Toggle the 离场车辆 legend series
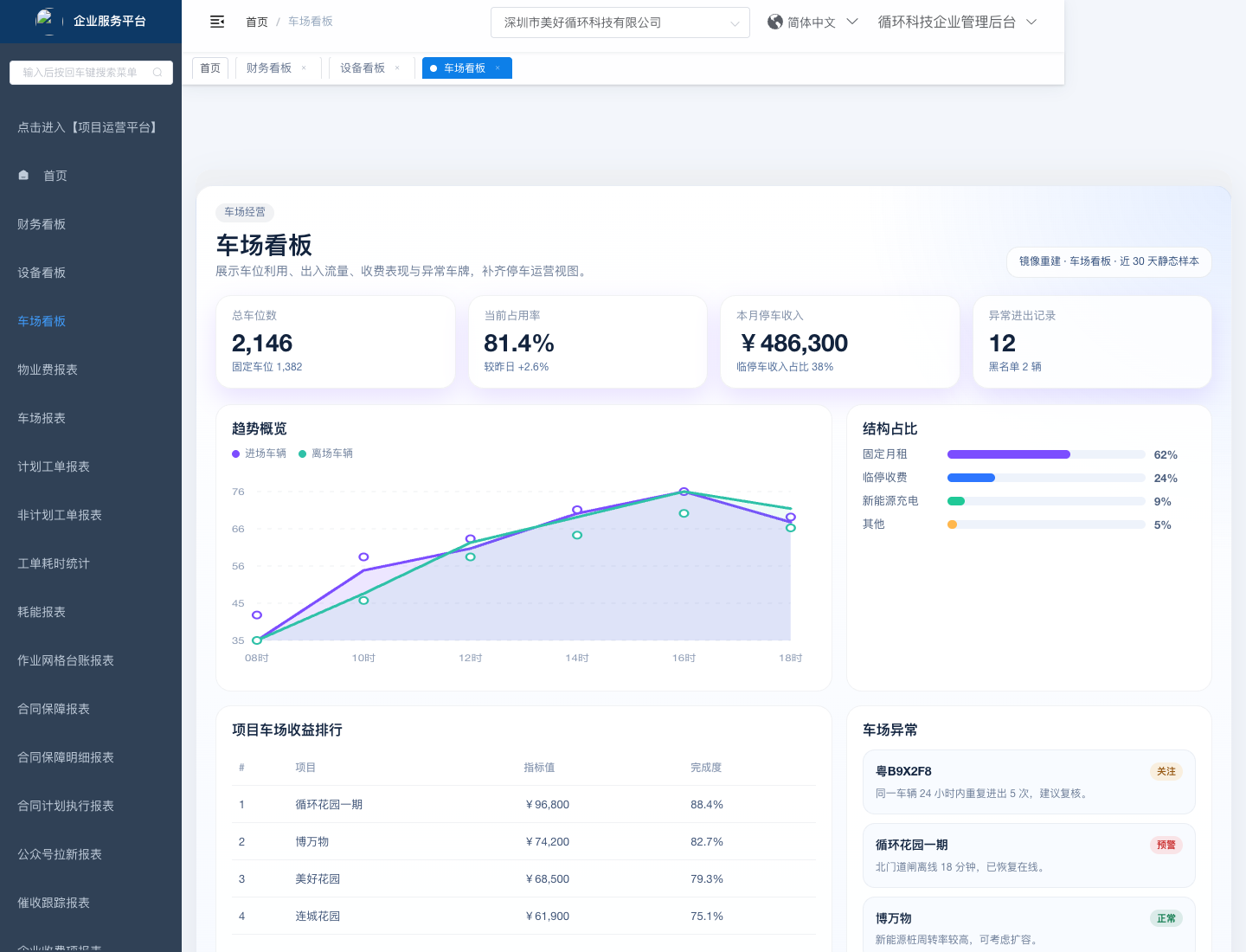Screen dimensions: 1246x952 pyautogui.click(x=326, y=453)
